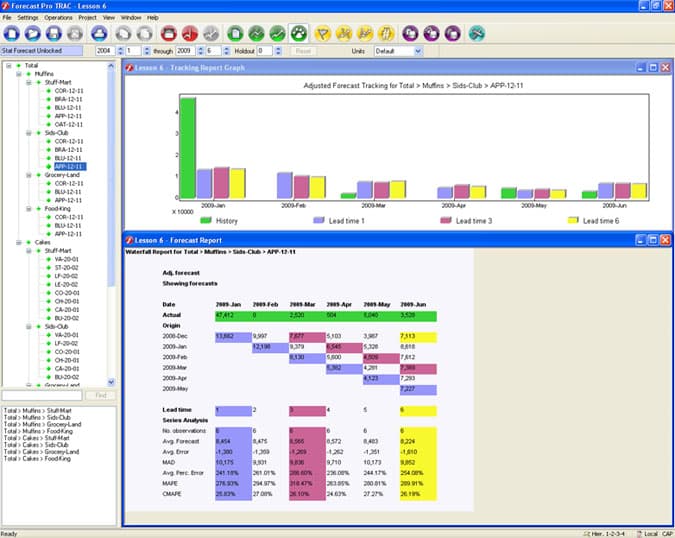Open the Units dropdown

[x=418, y=51]
